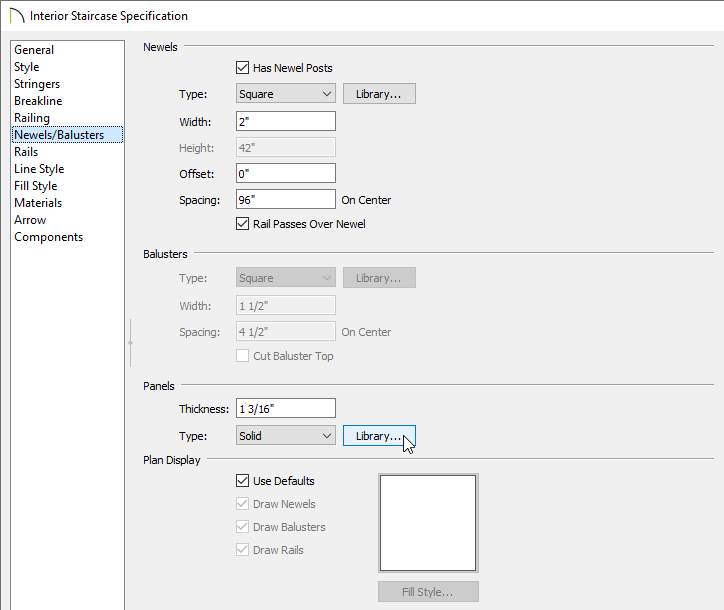The height and width of the screenshot is (610, 724).
Task: Click the Balusters Width field
Action: pos(286,306)
